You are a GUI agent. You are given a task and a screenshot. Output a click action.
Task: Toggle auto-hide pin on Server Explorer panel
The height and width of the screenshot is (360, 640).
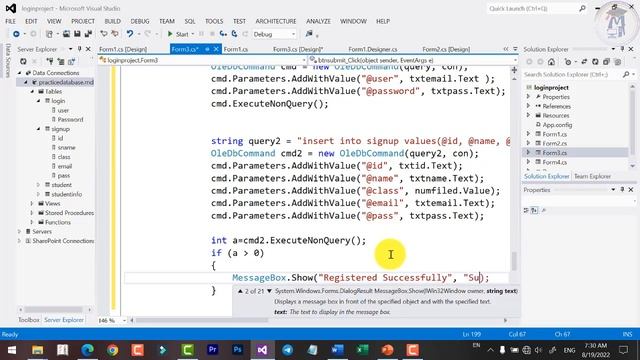(80, 49)
